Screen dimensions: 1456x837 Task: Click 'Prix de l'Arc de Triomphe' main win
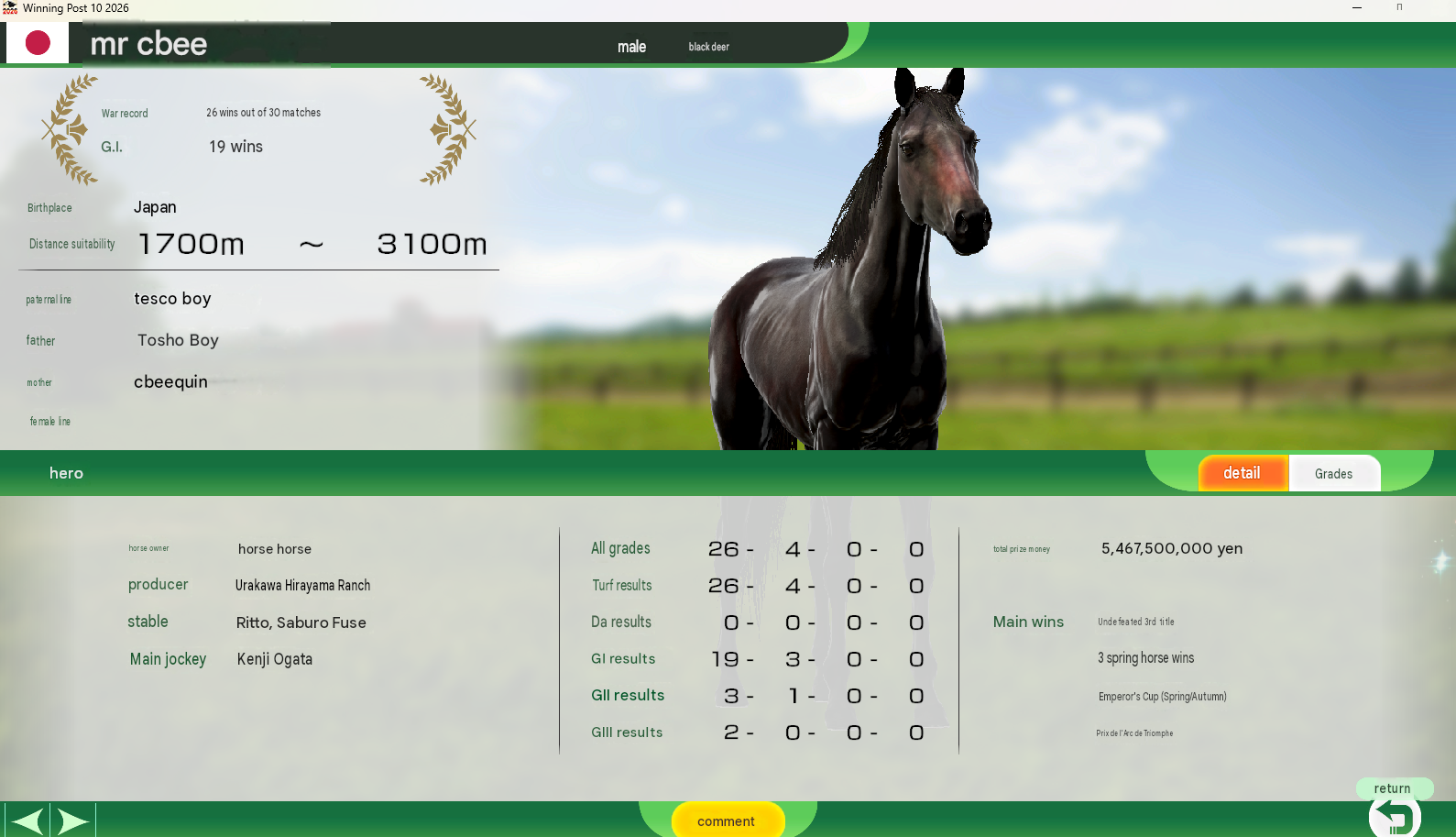(1134, 733)
